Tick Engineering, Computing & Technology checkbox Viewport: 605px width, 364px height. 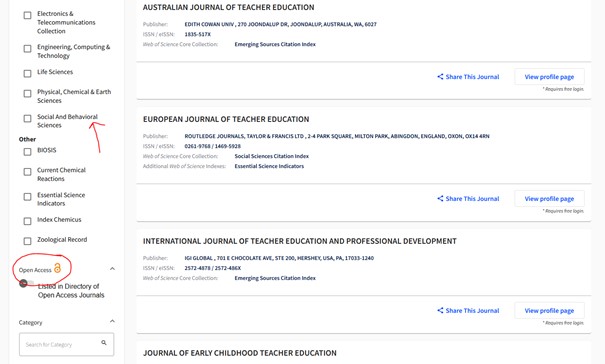(27, 49)
